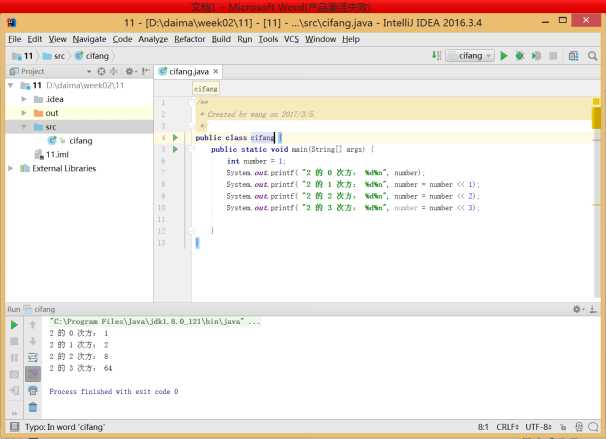This screenshot has width=606, height=439.
Task: Click the editor vertical scrollbar yellow marker
Action: pos(596,118)
